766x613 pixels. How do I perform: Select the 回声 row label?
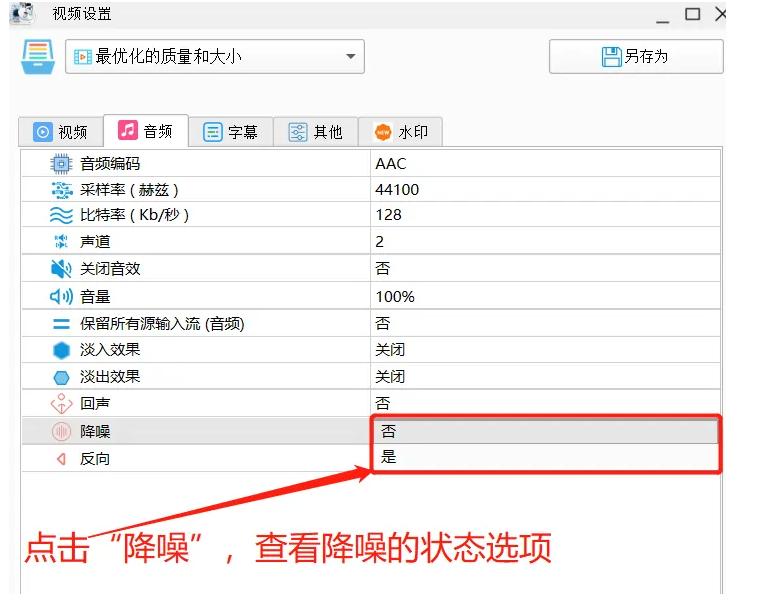point(95,403)
